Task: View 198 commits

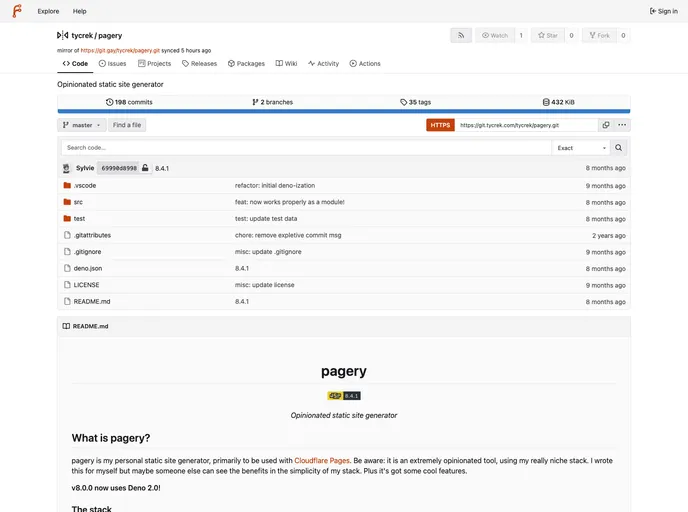Action: 129,102
